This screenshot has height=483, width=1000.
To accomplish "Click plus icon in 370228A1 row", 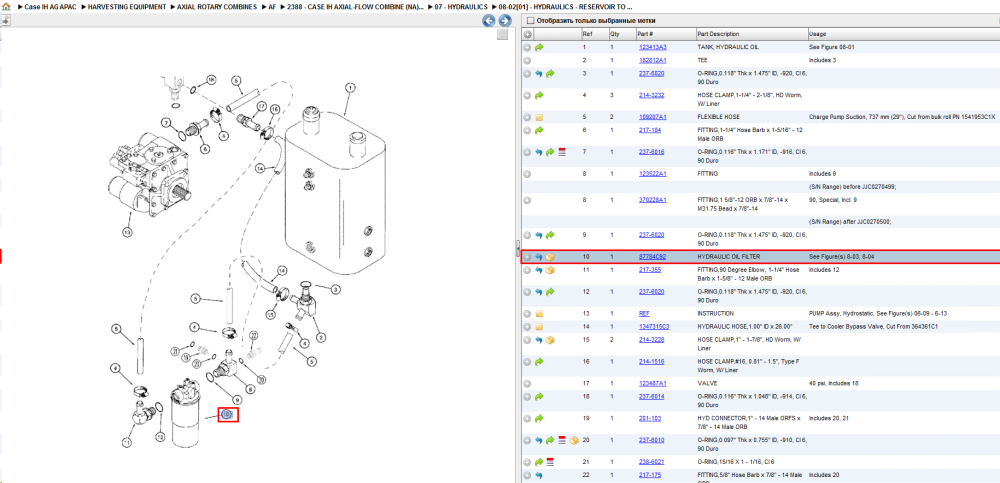I will (527, 200).
